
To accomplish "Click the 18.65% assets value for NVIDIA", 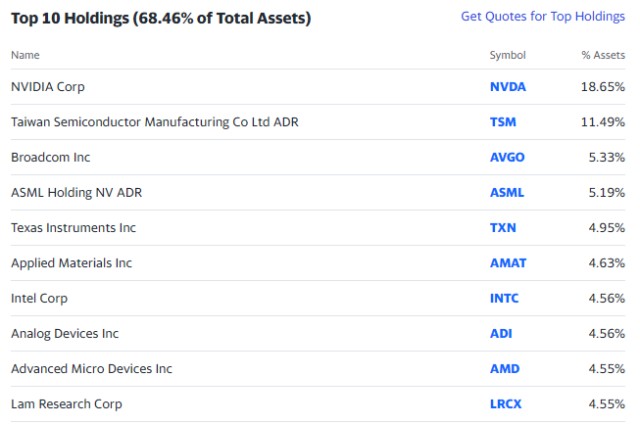I will coord(606,87).
